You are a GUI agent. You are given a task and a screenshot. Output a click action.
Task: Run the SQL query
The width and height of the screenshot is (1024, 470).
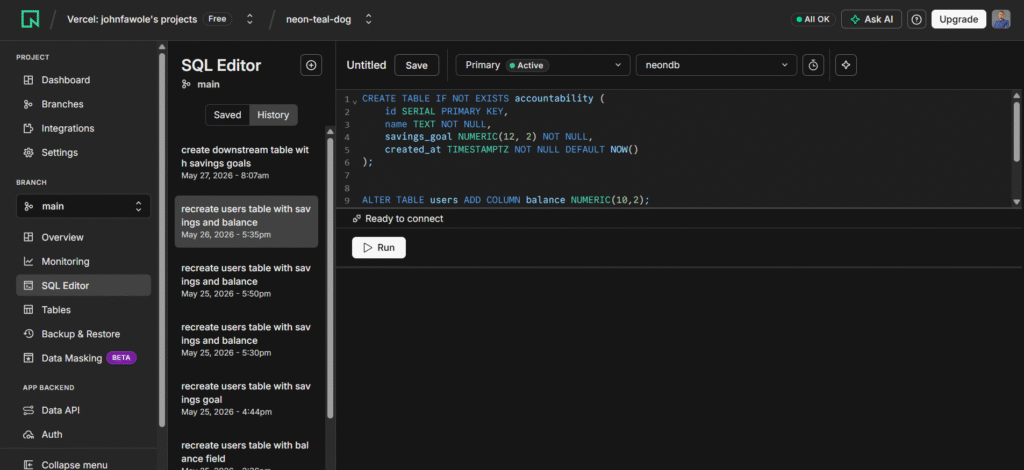click(x=379, y=247)
